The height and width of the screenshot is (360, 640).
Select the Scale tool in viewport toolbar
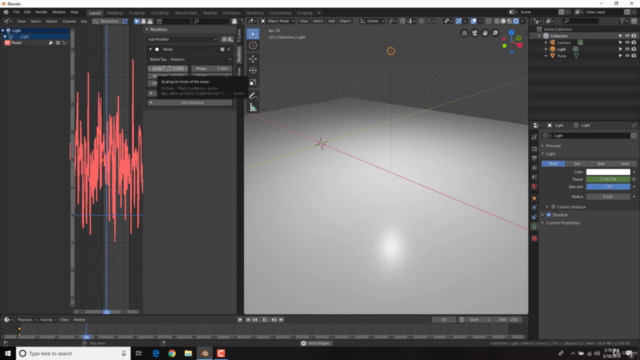253,82
